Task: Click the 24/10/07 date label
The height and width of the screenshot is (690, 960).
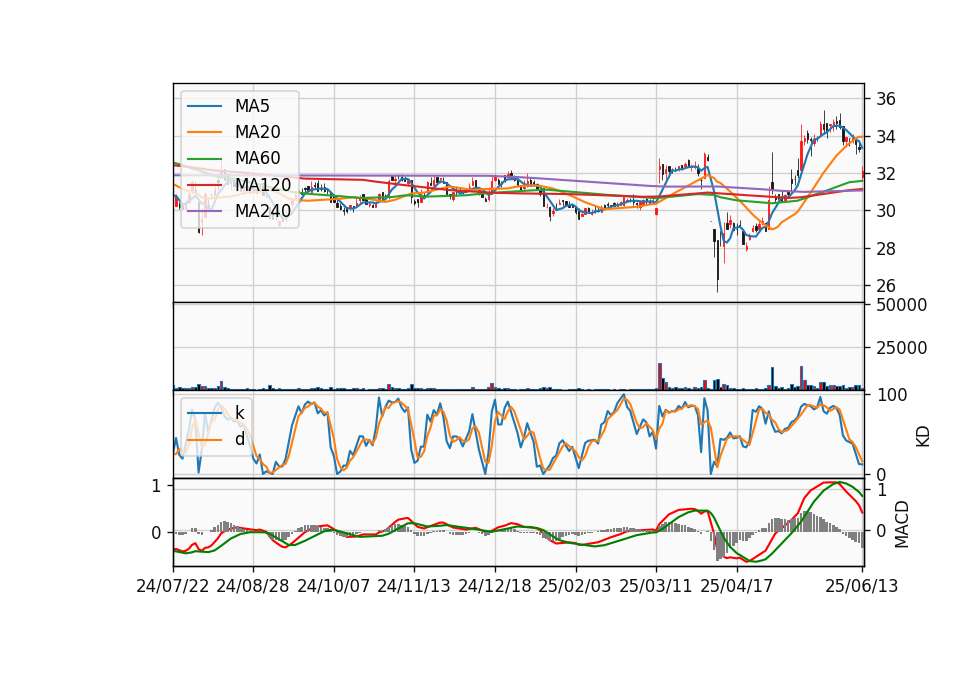Action: [334, 586]
